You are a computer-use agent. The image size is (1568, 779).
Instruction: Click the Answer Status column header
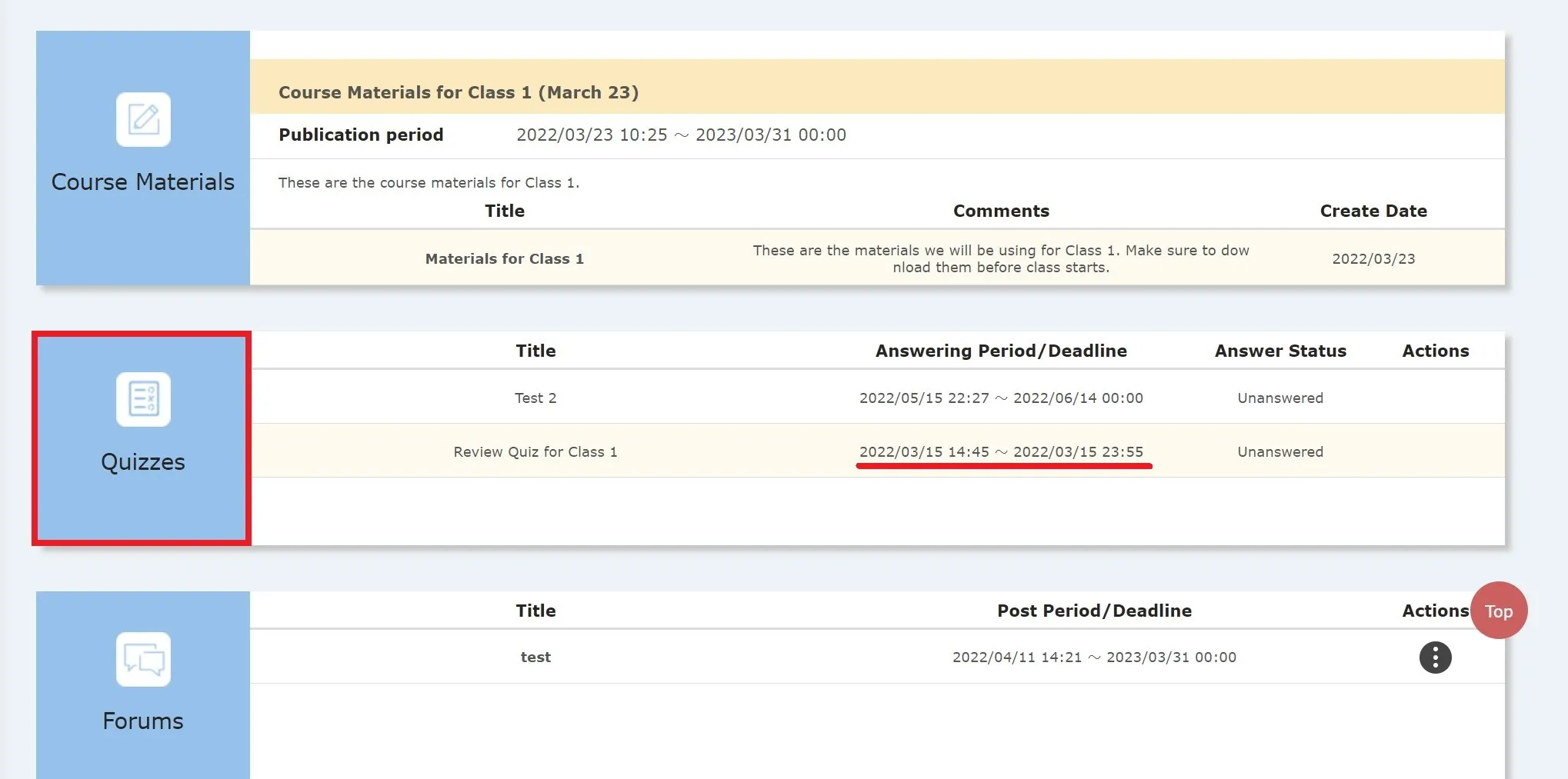pos(1280,351)
